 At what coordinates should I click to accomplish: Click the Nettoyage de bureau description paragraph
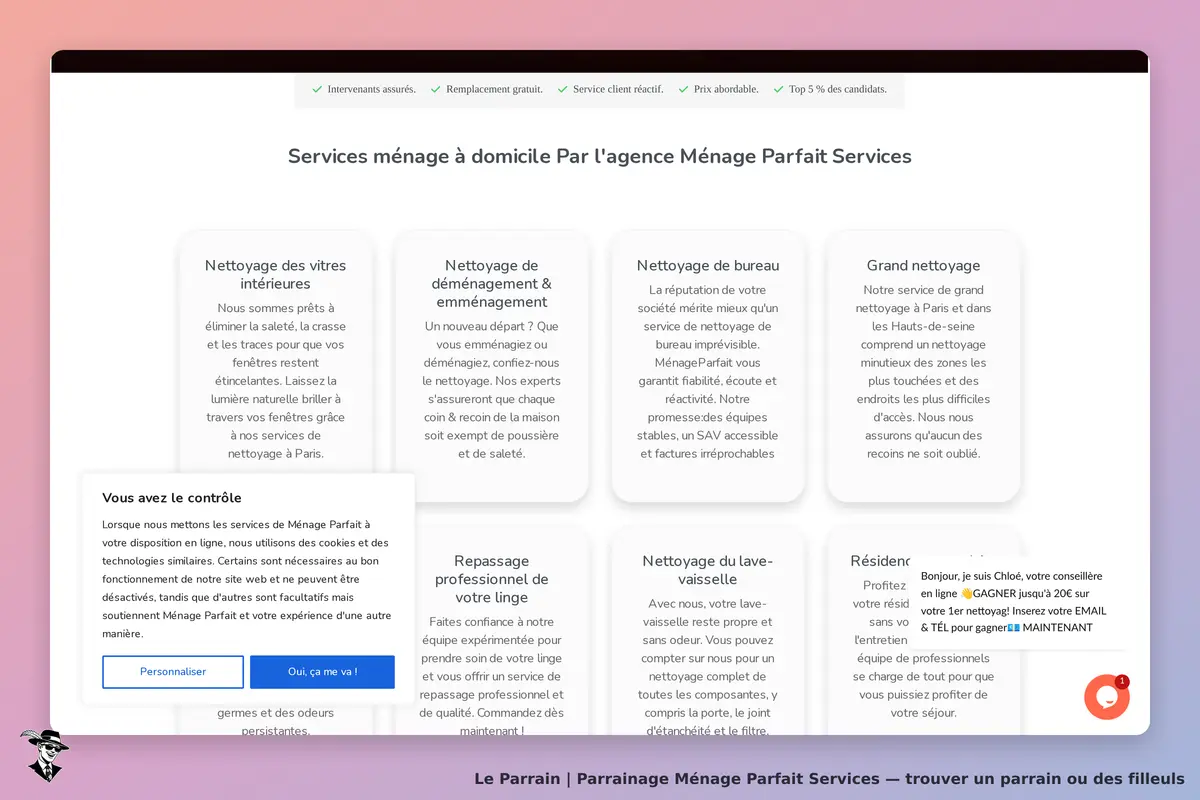(708, 372)
